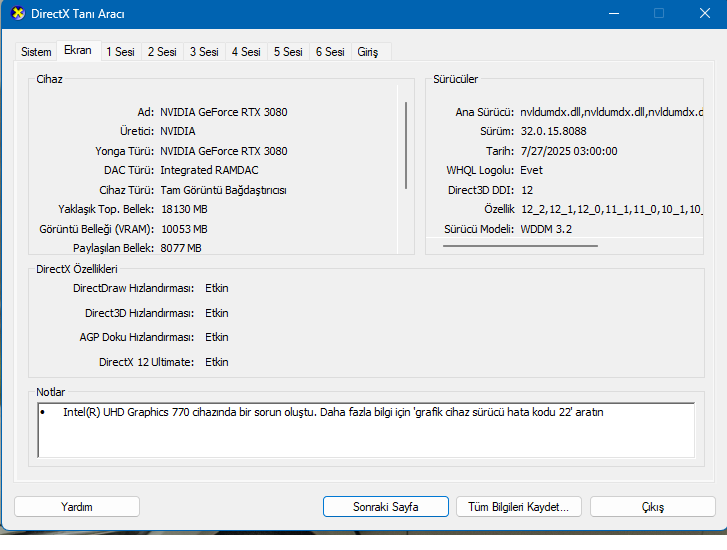Go to Sonraki Sayfa
727x550 pixels.
click(x=386, y=506)
